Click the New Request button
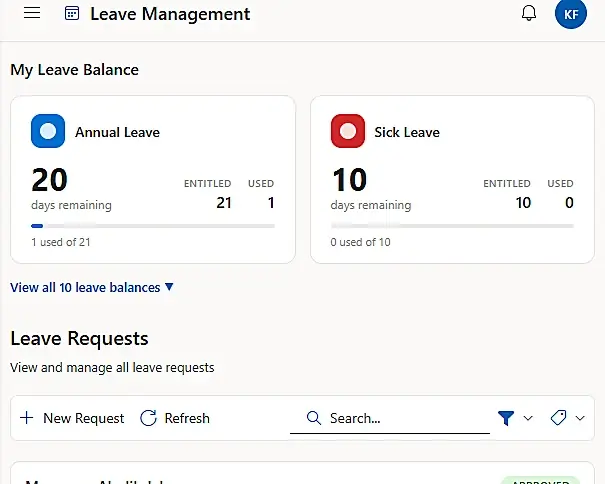The image size is (605, 484). (72, 418)
